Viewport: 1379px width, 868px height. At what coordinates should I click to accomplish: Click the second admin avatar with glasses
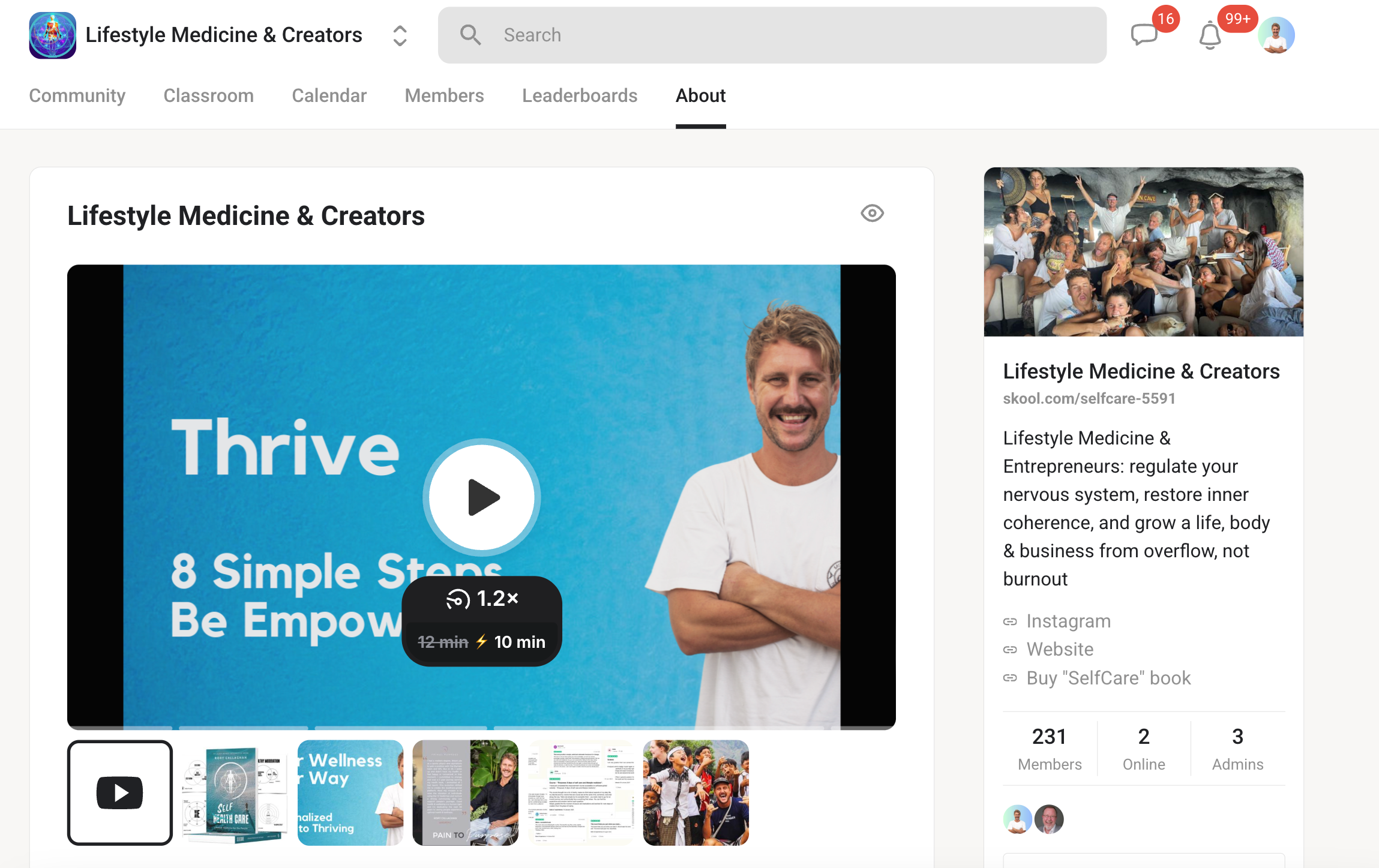pyautogui.click(x=1048, y=819)
